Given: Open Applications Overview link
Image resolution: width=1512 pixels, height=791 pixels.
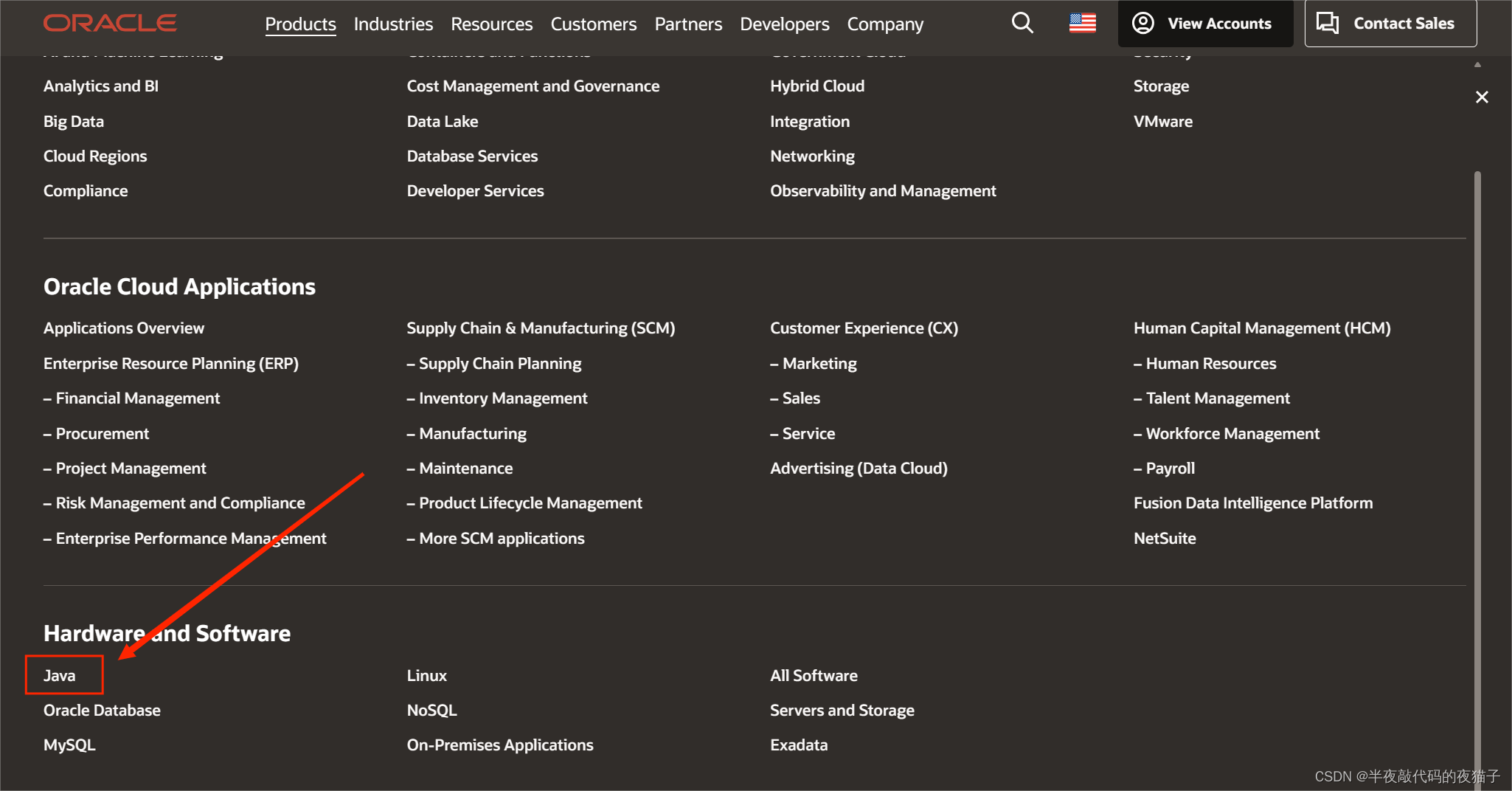Looking at the screenshot, I should tap(124, 328).
